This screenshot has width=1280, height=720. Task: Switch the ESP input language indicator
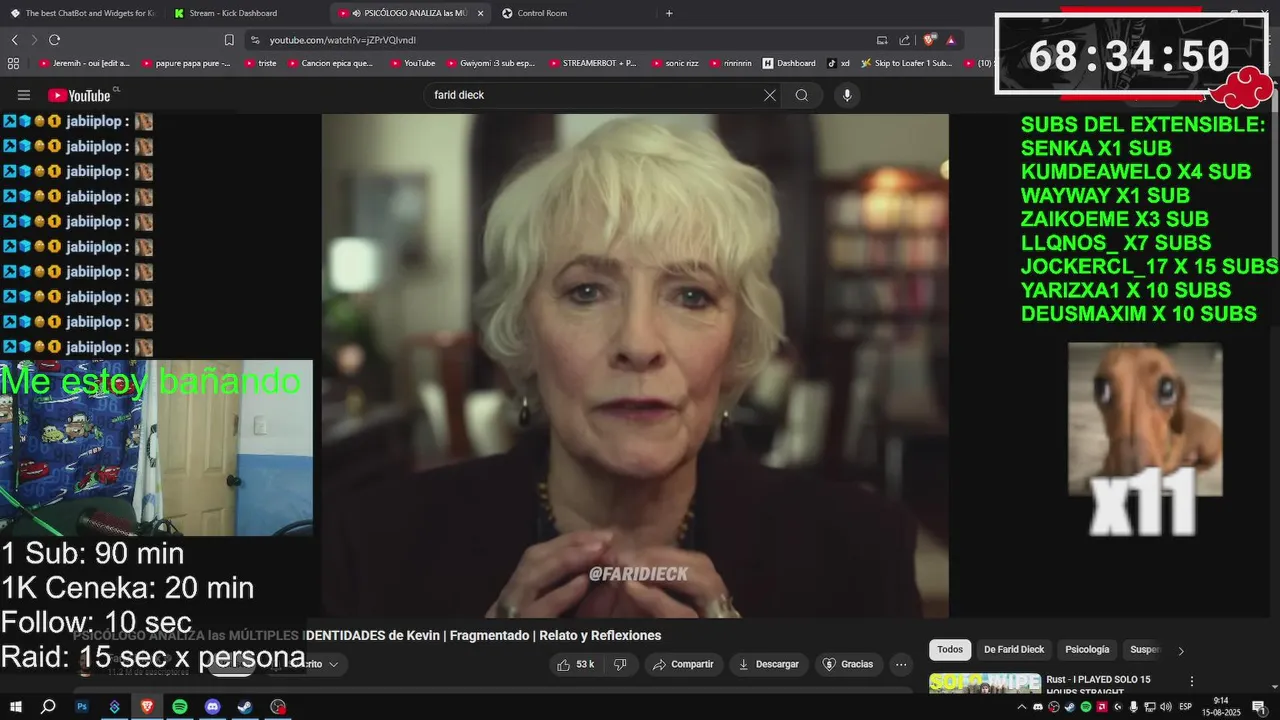[x=1185, y=707]
